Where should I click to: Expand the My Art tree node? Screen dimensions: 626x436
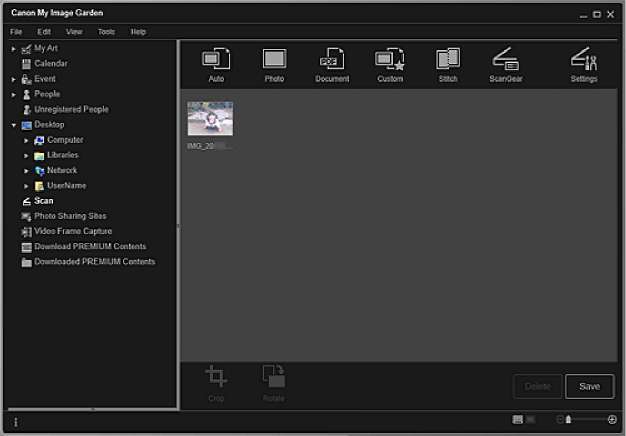tap(14, 48)
